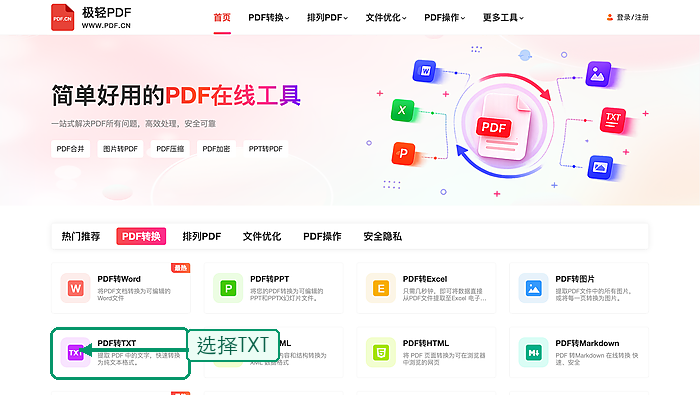Click the PDF转Excel description text
The image size is (700, 395).
click(x=445, y=295)
